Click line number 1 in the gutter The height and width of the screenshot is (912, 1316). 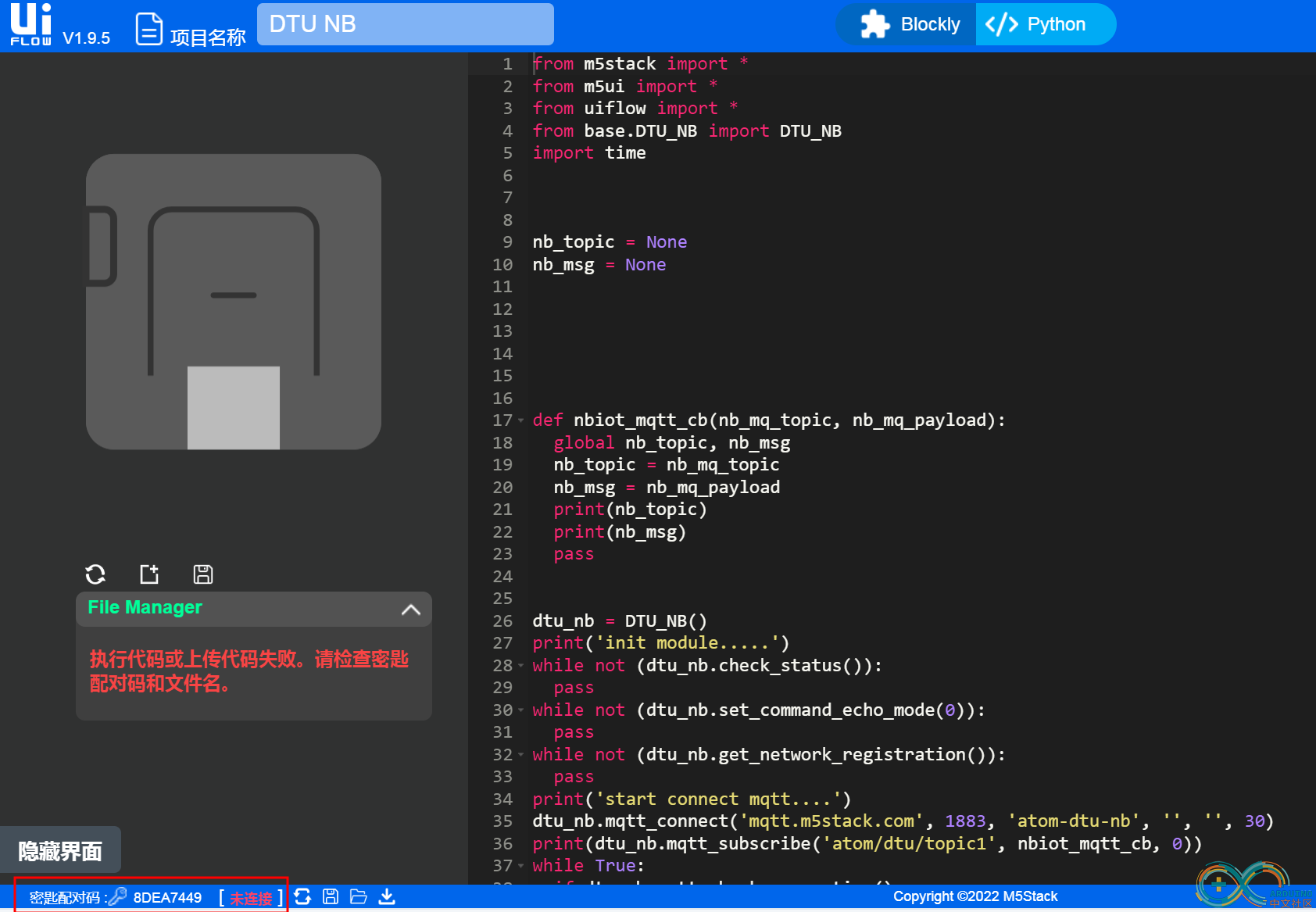pyautogui.click(x=507, y=64)
